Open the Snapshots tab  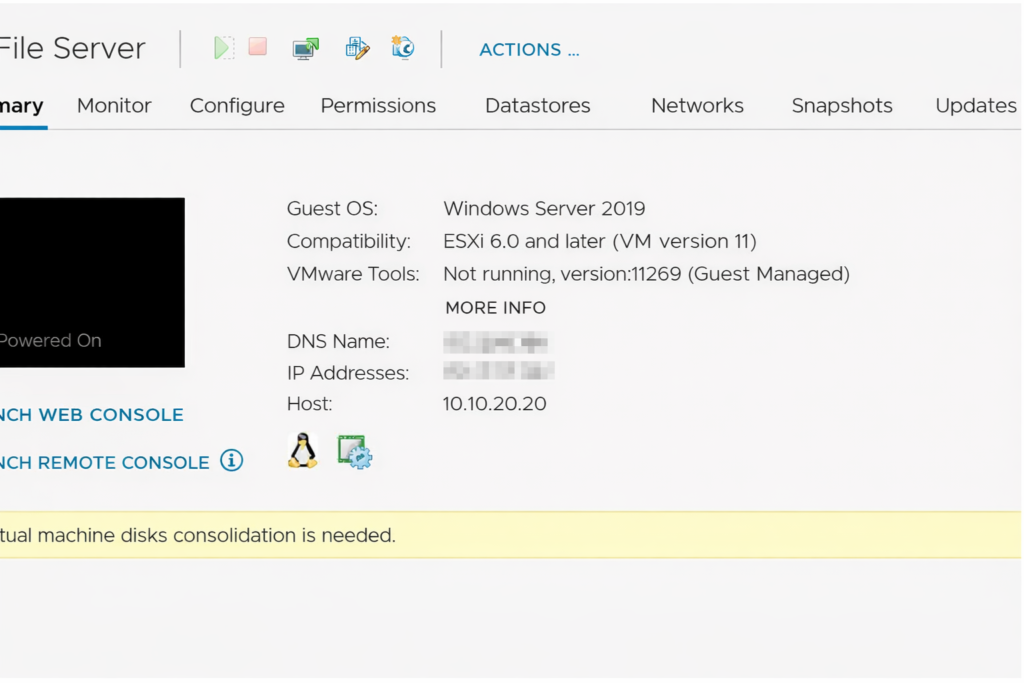pyautogui.click(x=842, y=106)
